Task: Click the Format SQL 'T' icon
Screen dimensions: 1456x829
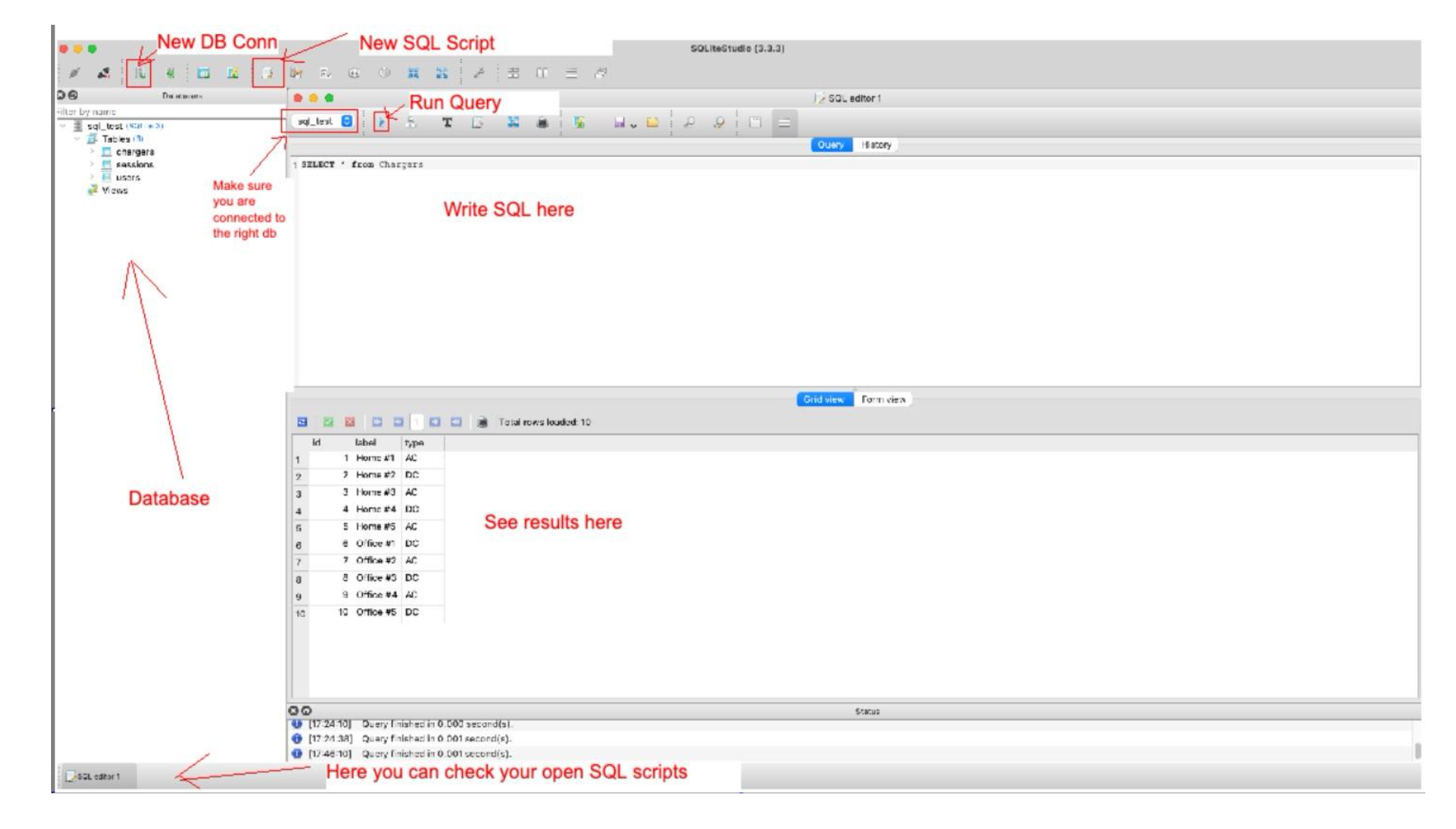Action: (x=447, y=122)
